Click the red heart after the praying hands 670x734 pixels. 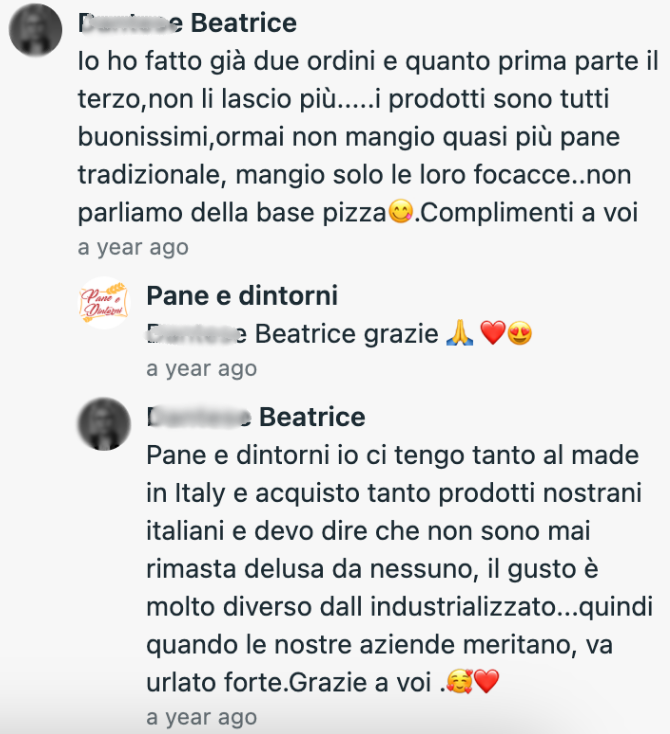(492, 335)
